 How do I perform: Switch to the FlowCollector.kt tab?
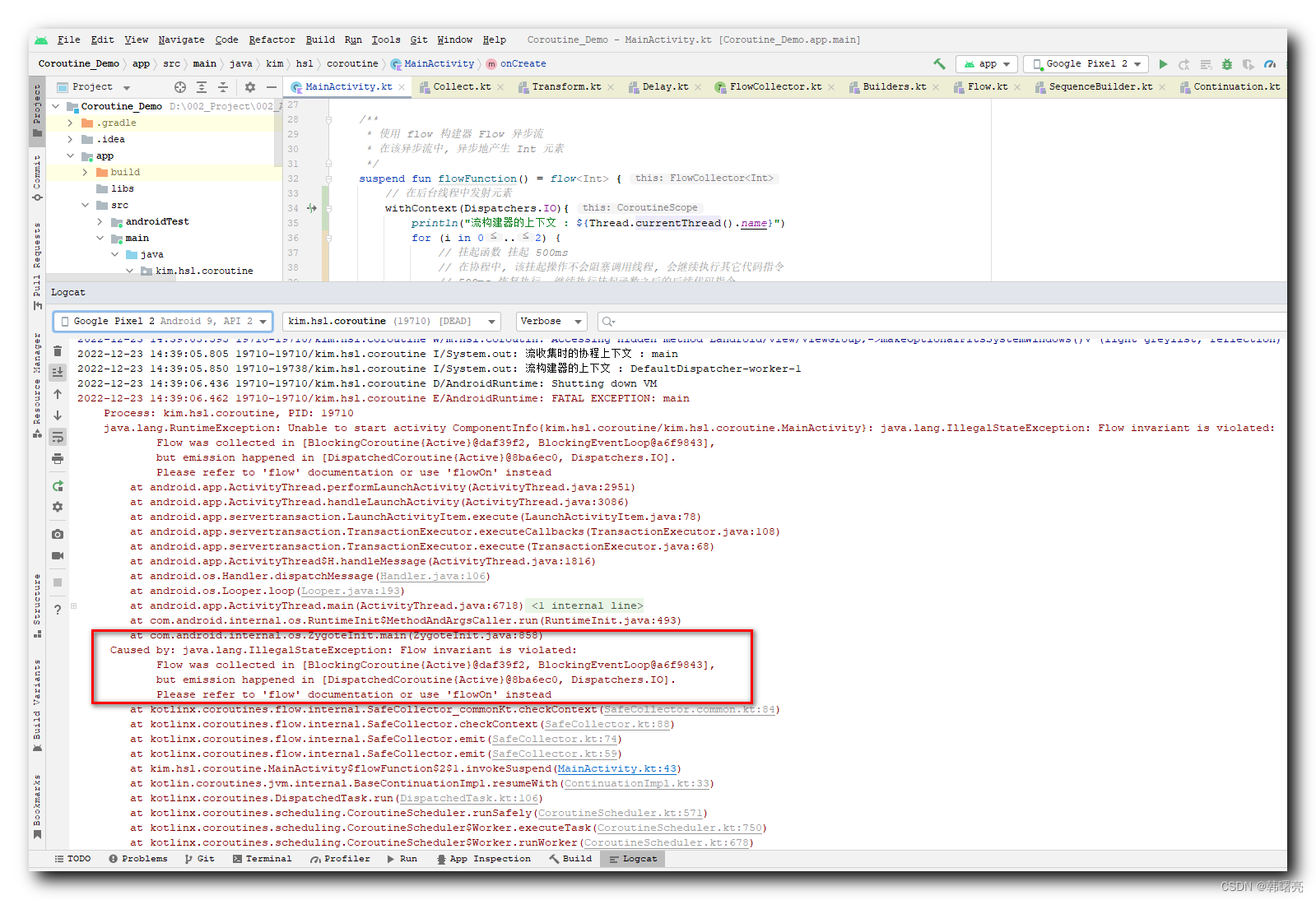click(x=775, y=87)
